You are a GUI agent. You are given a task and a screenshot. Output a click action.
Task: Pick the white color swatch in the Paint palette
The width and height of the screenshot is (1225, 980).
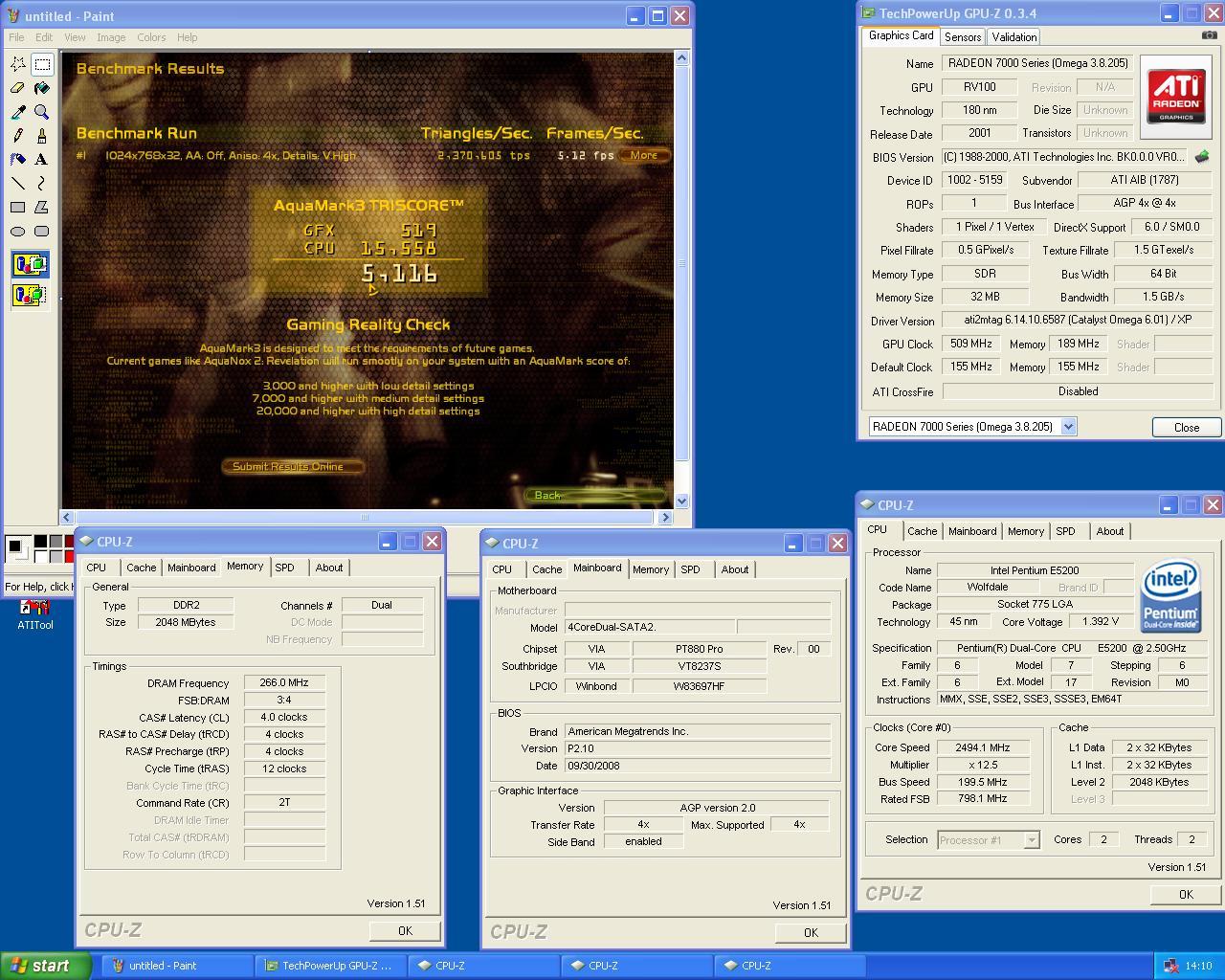coord(40,556)
